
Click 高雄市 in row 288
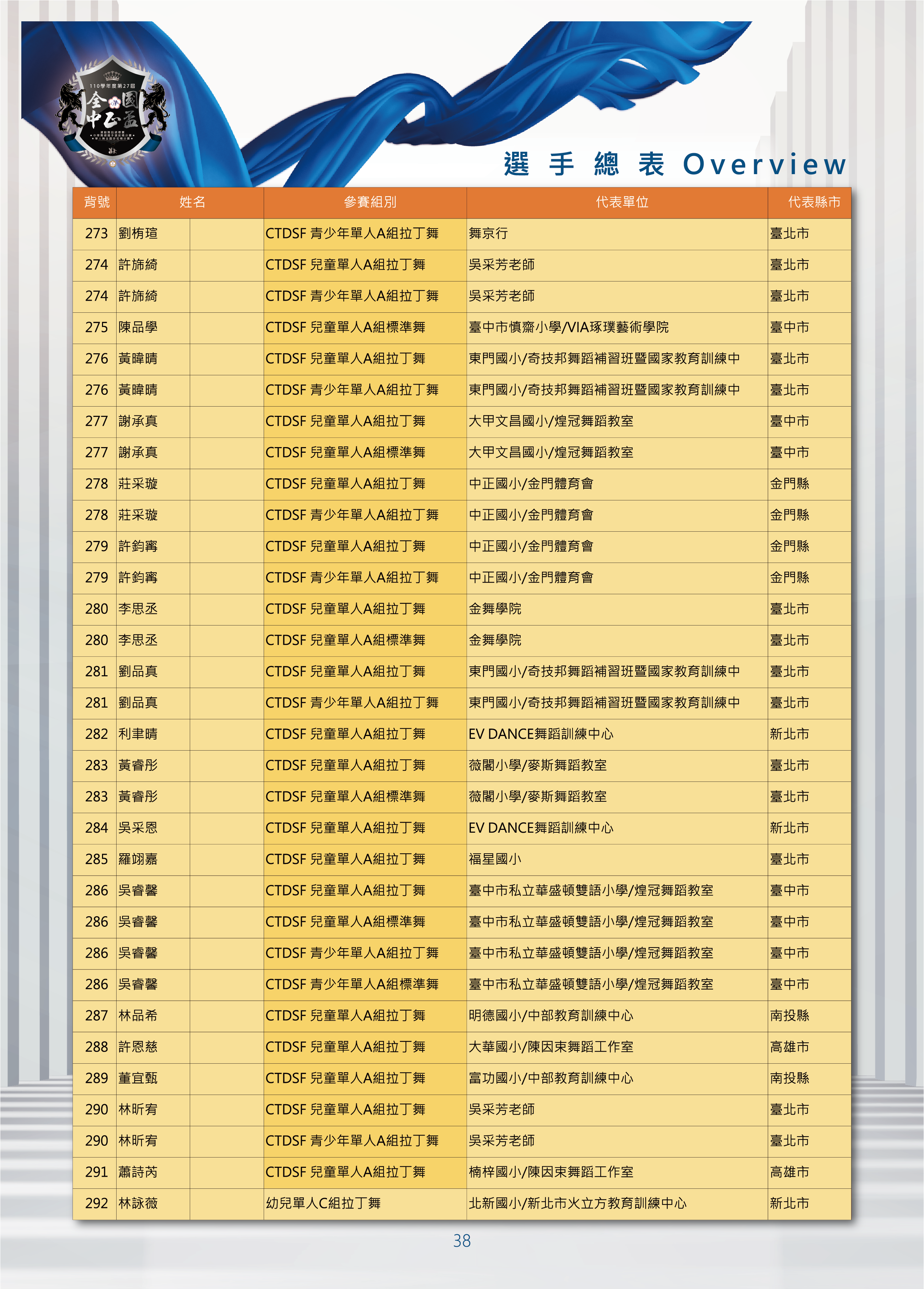[789, 1047]
